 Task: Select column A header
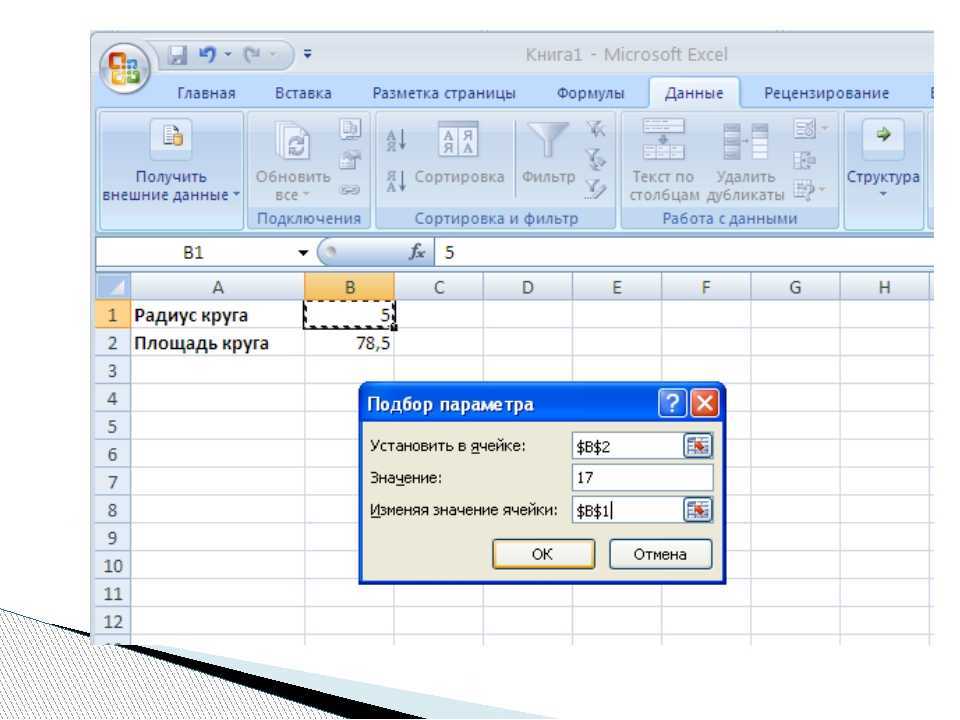click(x=217, y=287)
